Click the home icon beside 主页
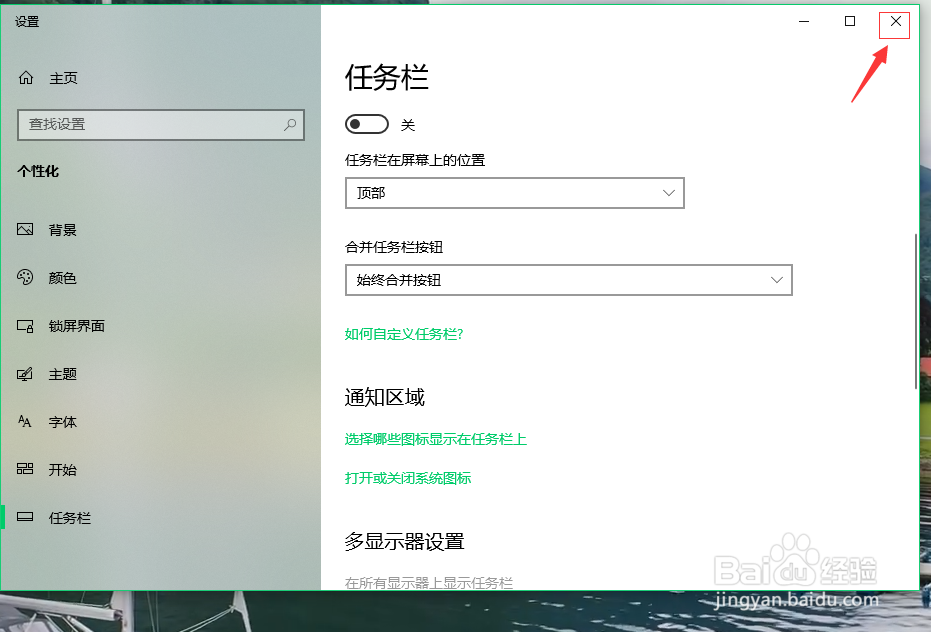 (x=26, y=78)
